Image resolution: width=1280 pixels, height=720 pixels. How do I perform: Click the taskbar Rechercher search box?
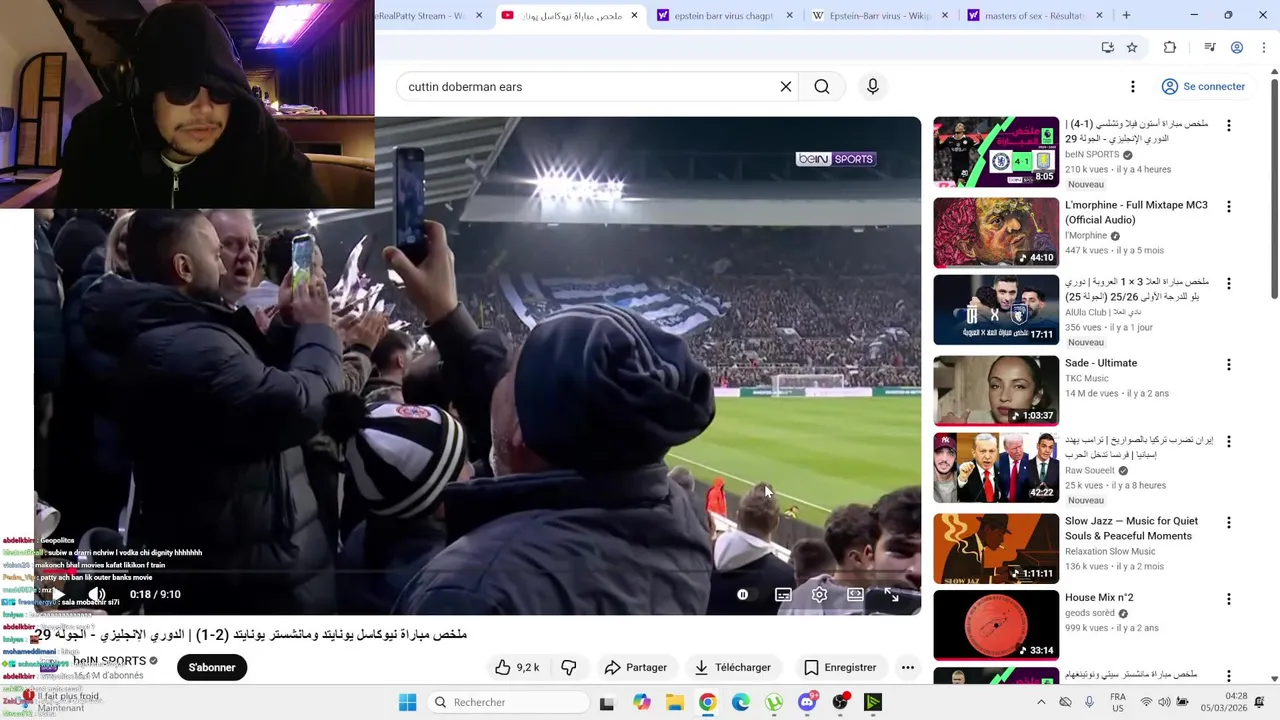[506, 702]
